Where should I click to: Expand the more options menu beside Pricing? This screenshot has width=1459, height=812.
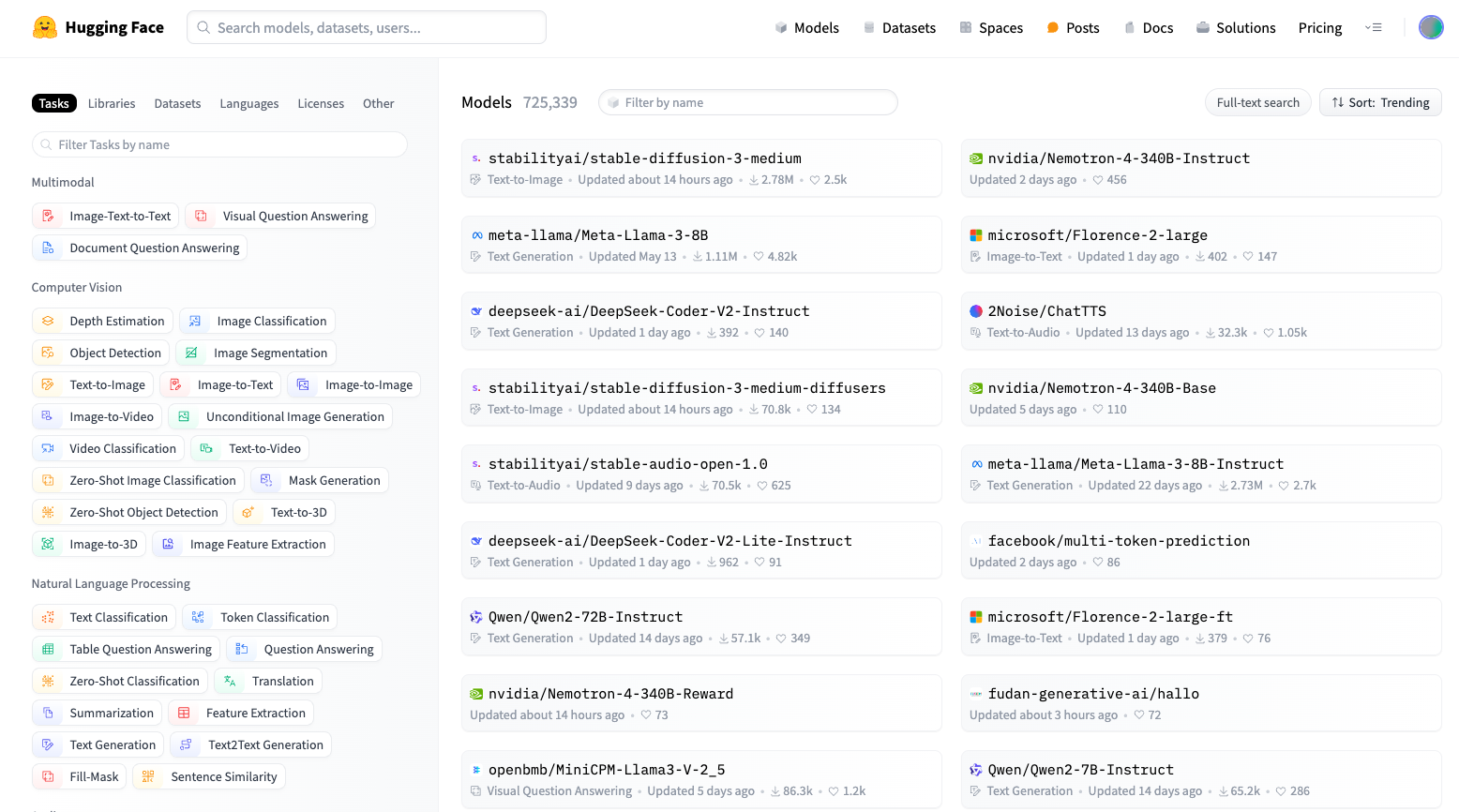[1374, 28]
